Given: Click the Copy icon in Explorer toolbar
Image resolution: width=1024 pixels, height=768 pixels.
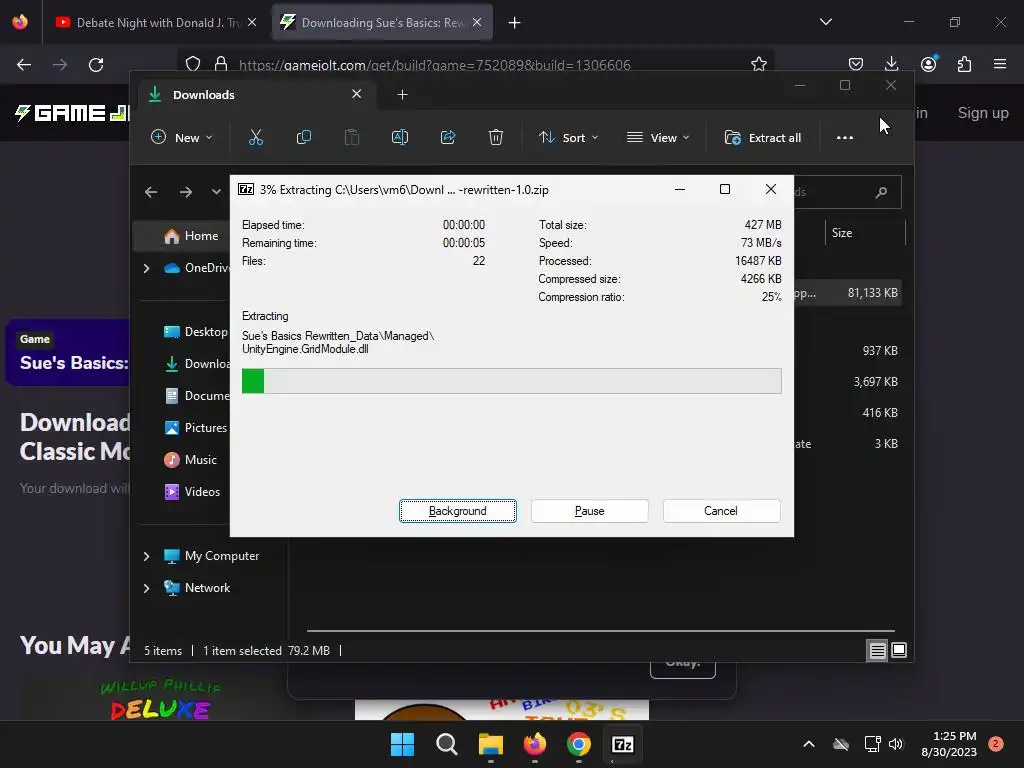Looking at the screenshot, I should 304,137.
